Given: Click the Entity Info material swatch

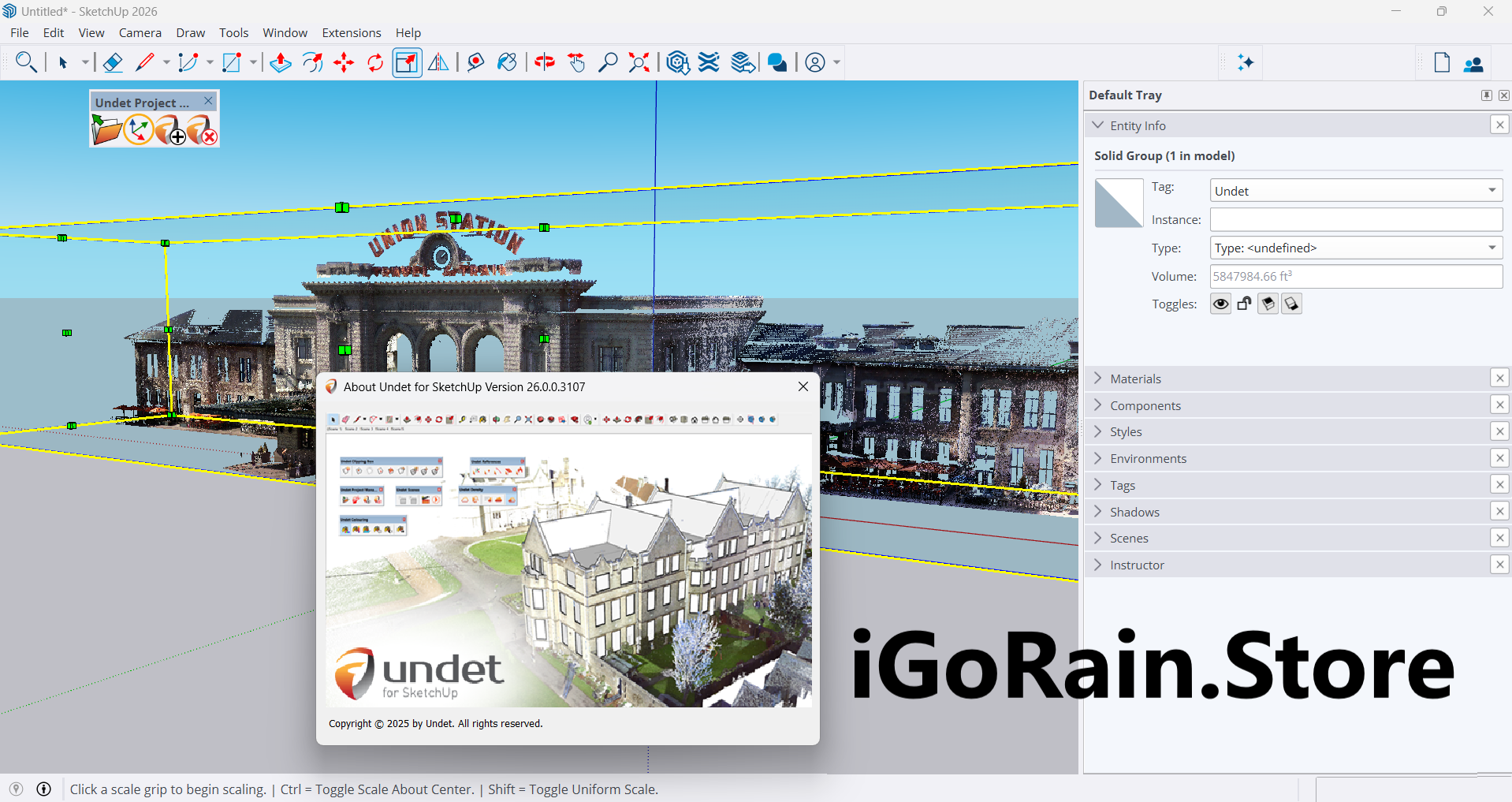Looking at the screenshot, I should (1118, 203).
